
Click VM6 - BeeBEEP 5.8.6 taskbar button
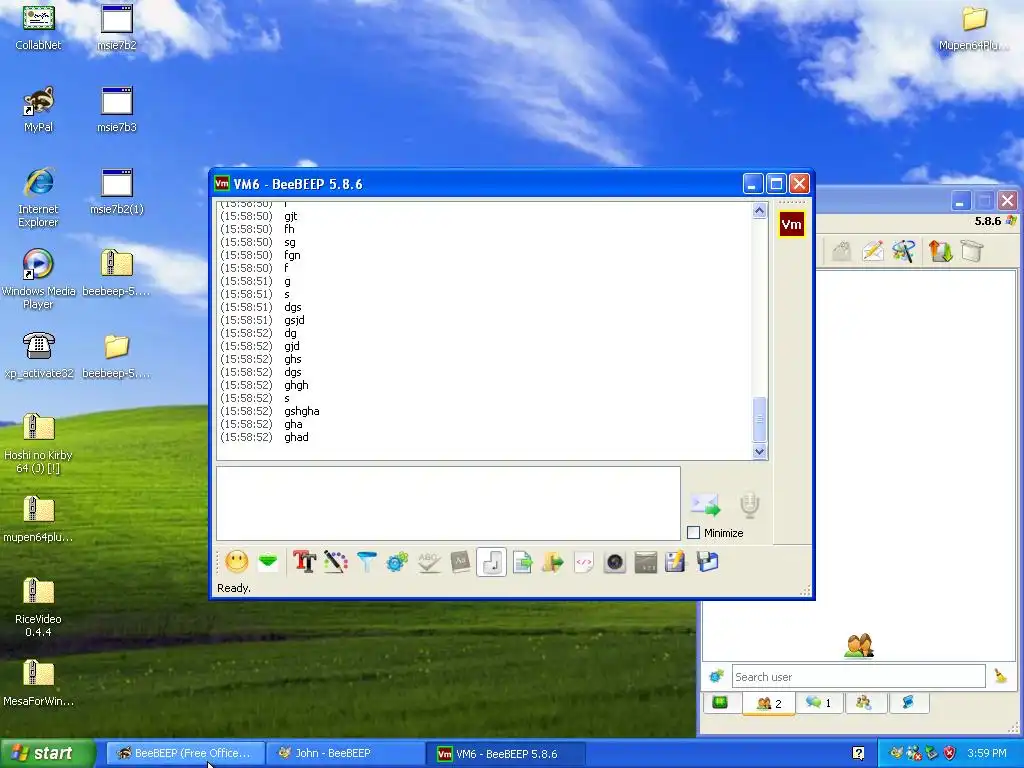[505, 754]
